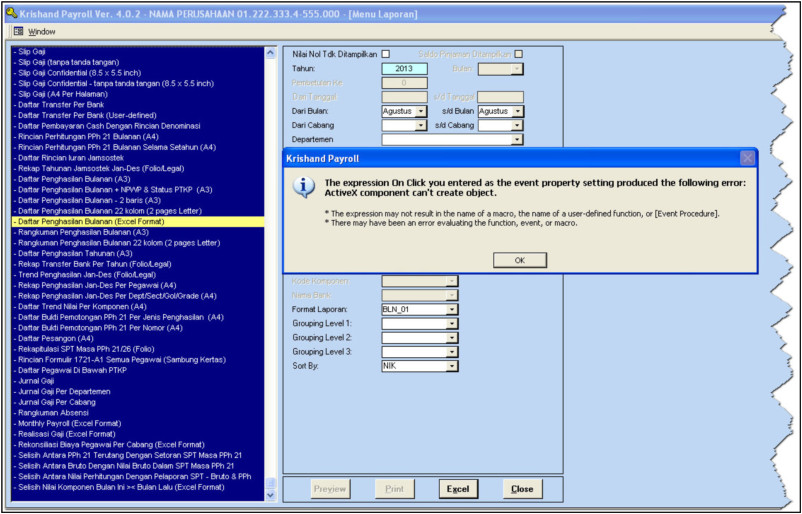Viewport: 802px width, 514px height.
Task: Click the Krishand Payroll key icon in title bar
Action: pyautogui.click(x=11, y=14)
